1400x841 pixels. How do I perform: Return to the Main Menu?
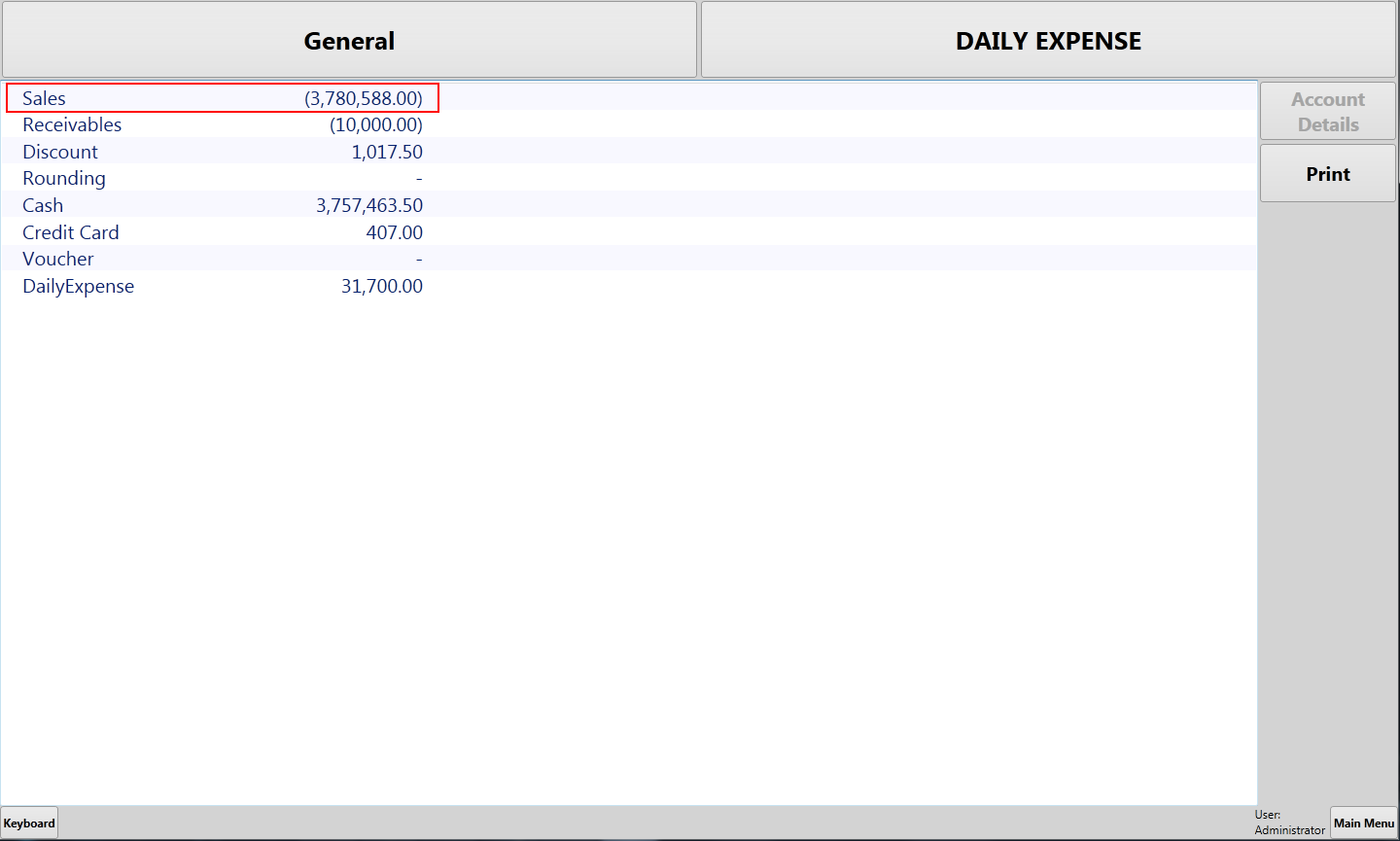1363,823
